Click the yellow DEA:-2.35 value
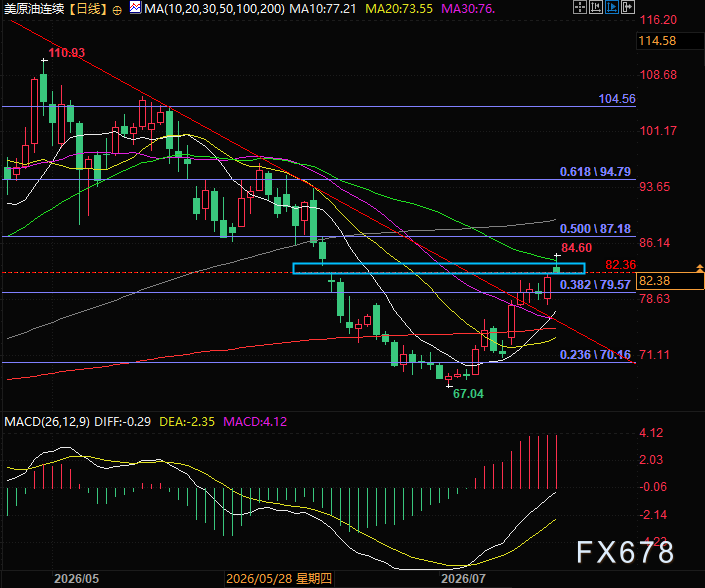The image size is (705, 588). [x=187, y=422]
